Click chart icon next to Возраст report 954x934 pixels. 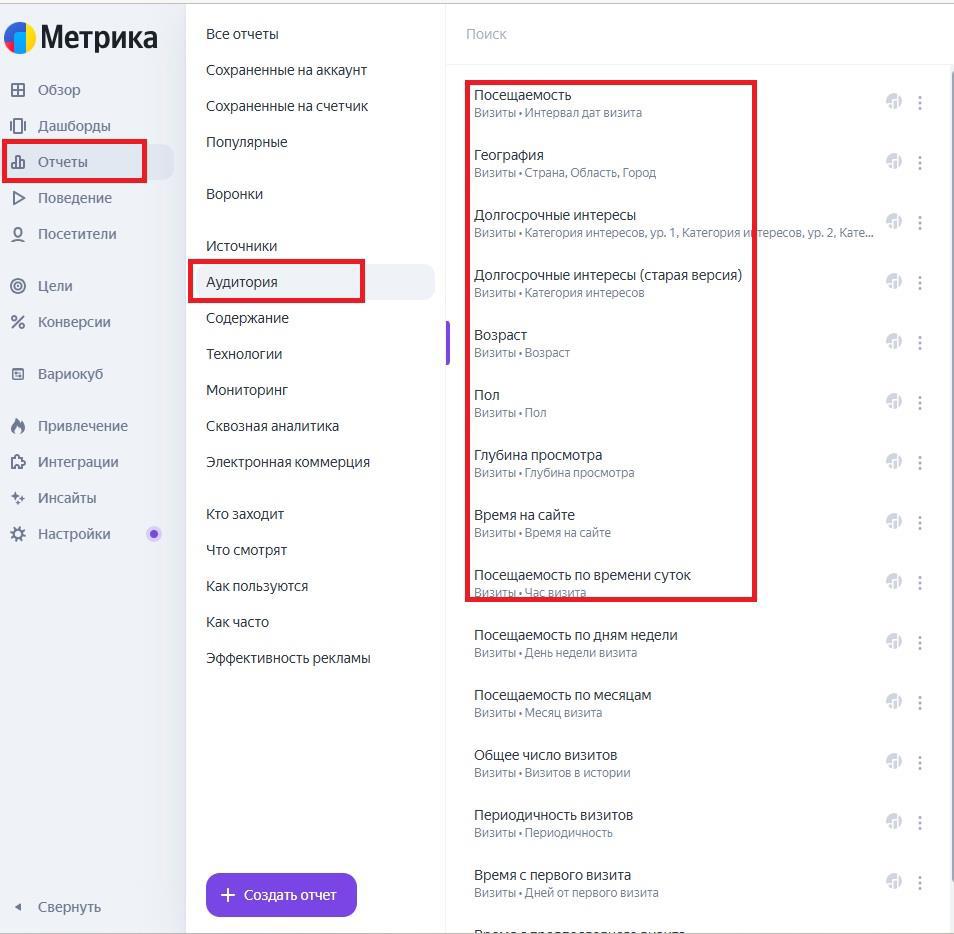point(894,342)
